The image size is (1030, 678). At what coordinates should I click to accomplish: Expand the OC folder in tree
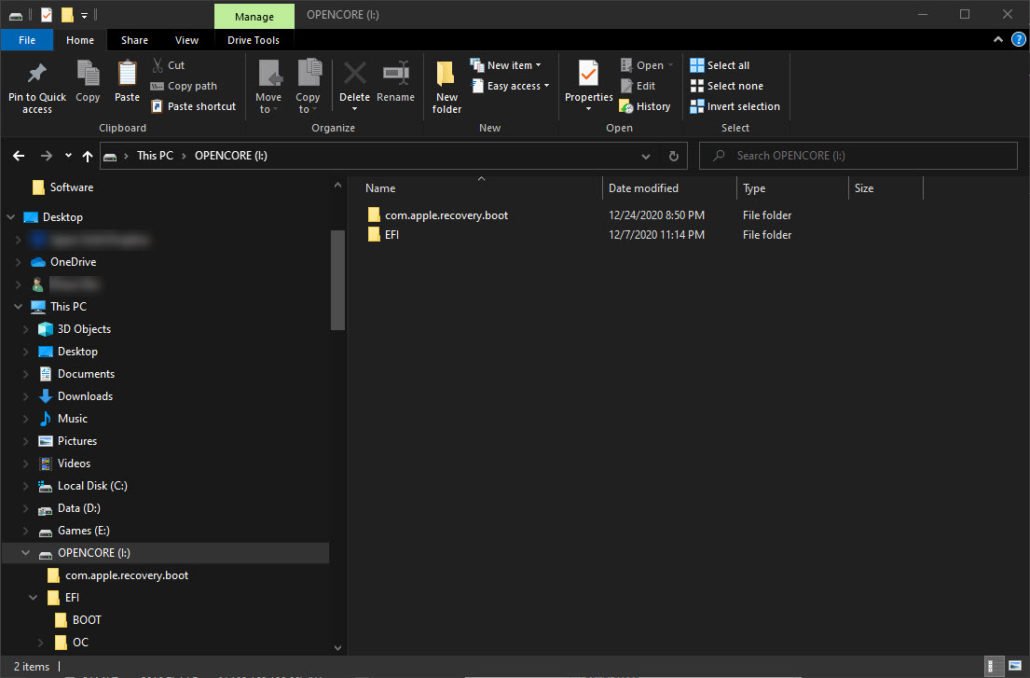[41, 642]
